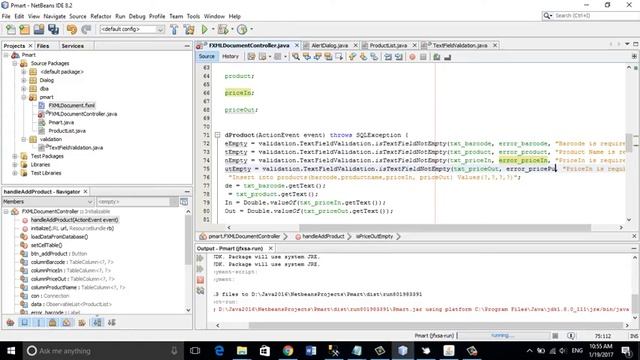640x360 pixels.
Task: Toggle Sort by Name in Navigator
Action: 97,322
